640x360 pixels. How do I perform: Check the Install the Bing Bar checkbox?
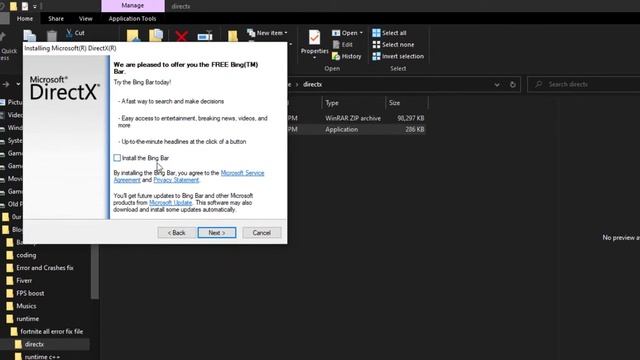click(117, 158)
